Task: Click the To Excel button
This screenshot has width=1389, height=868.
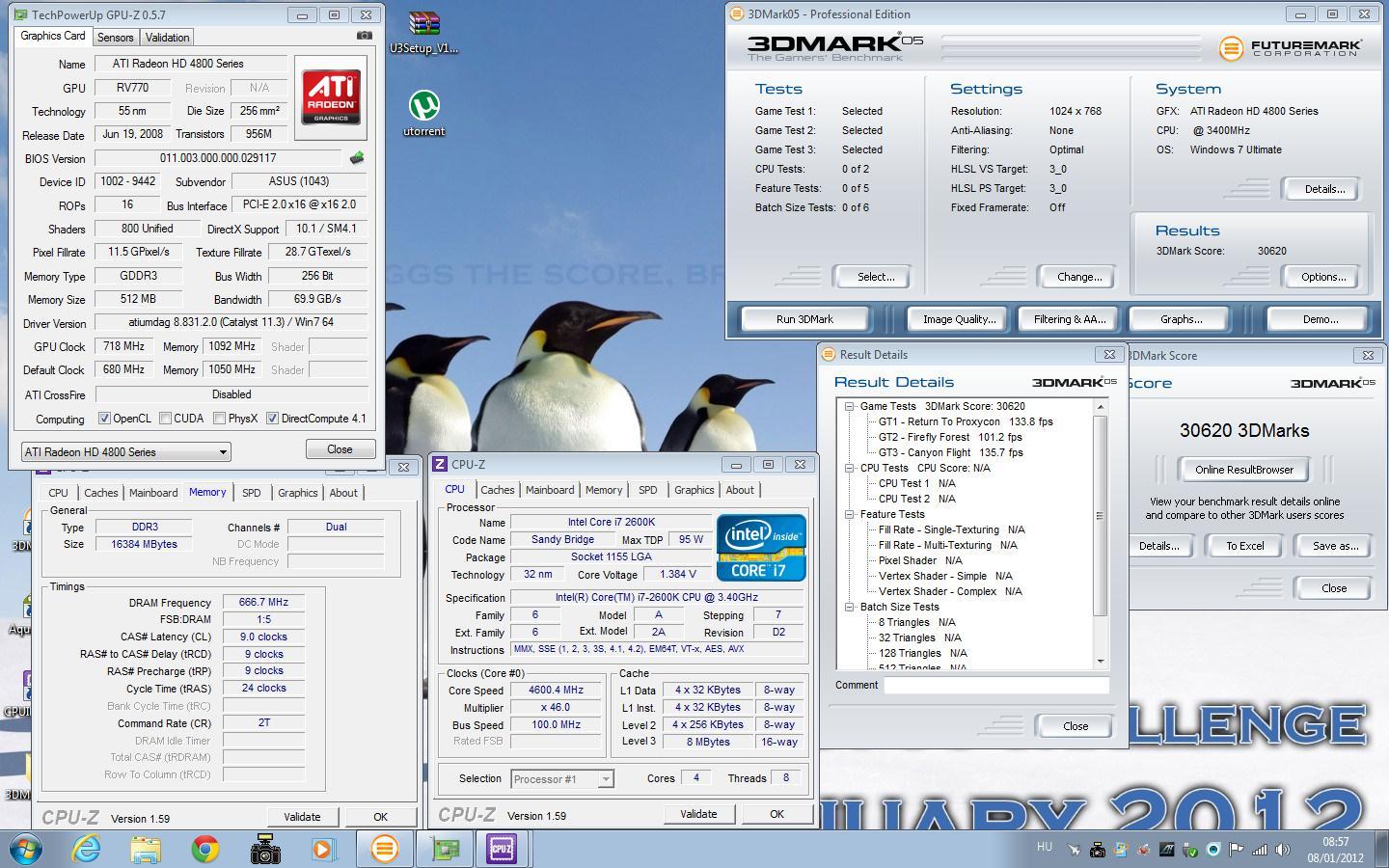Action: coord(1244,546)
